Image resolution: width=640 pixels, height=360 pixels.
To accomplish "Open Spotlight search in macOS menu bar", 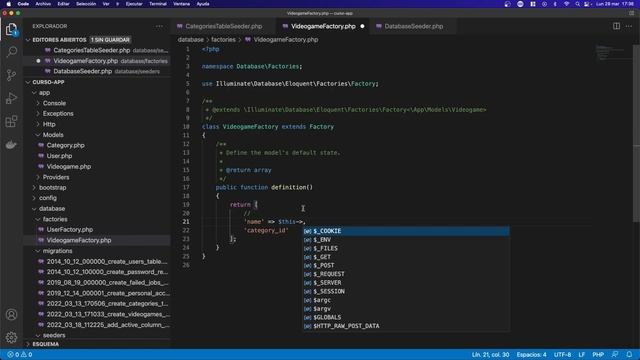I will pos(578,4).
